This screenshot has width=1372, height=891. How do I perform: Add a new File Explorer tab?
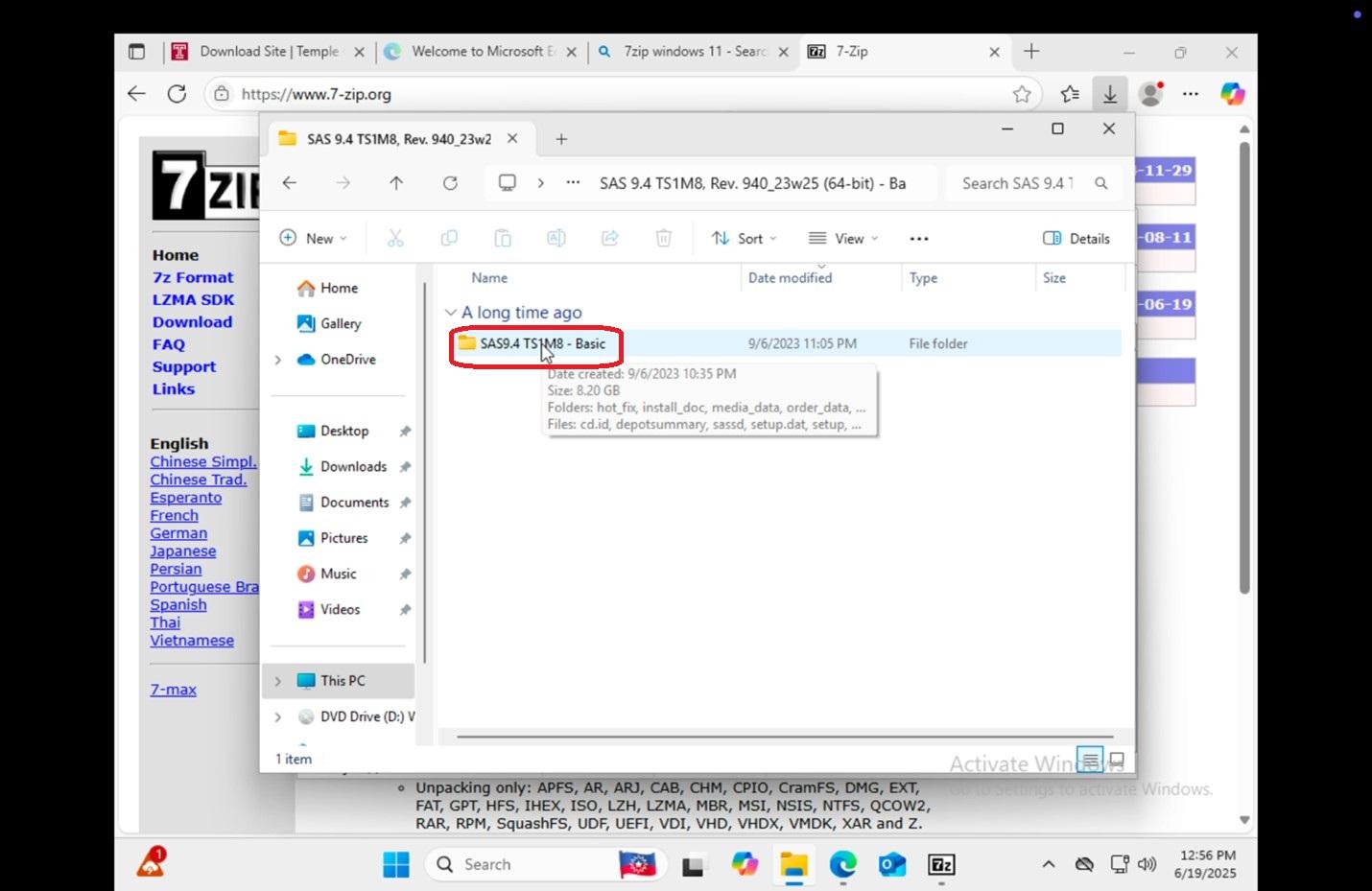click(x=561, y=139)
